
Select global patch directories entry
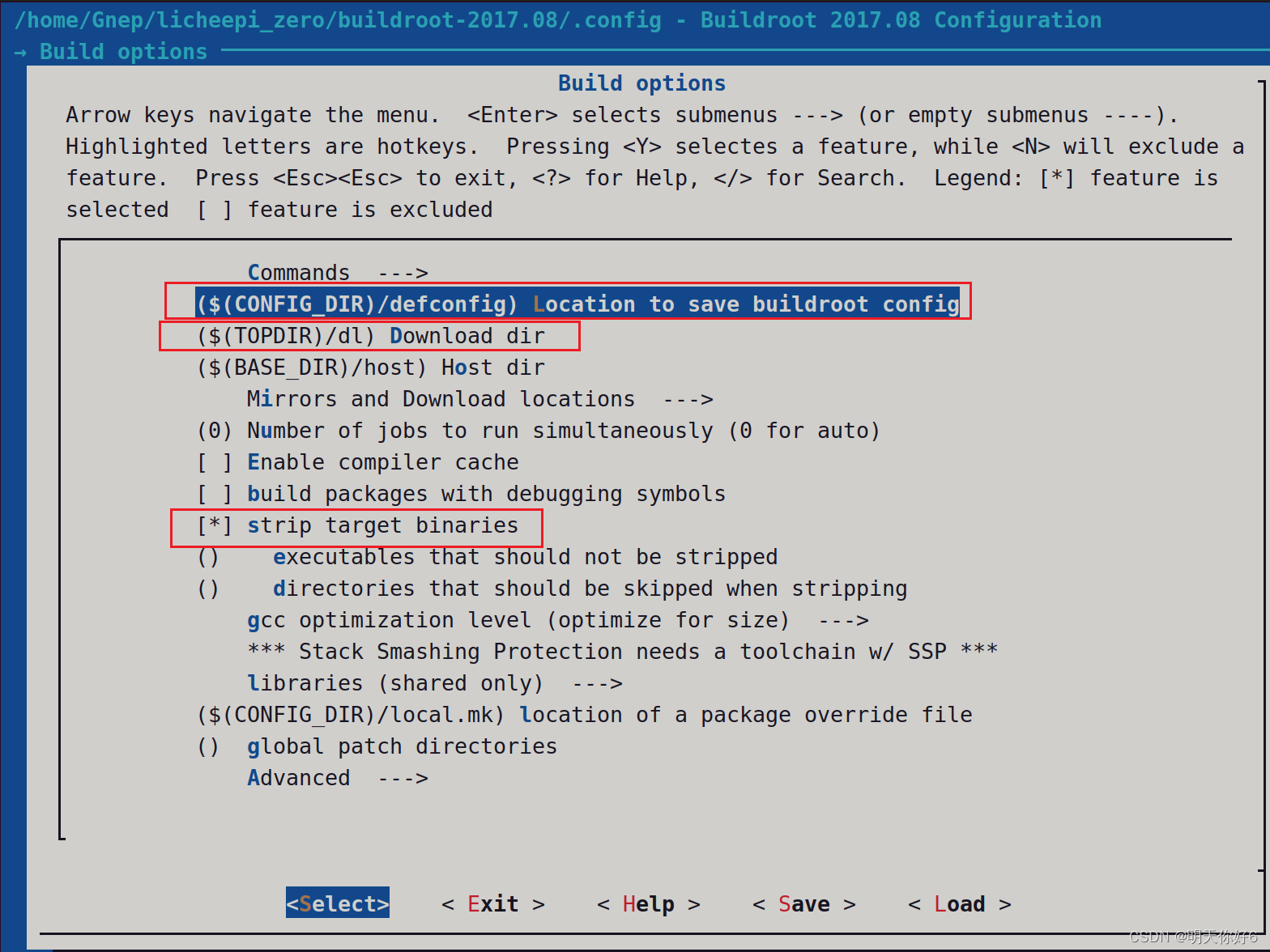377,746
